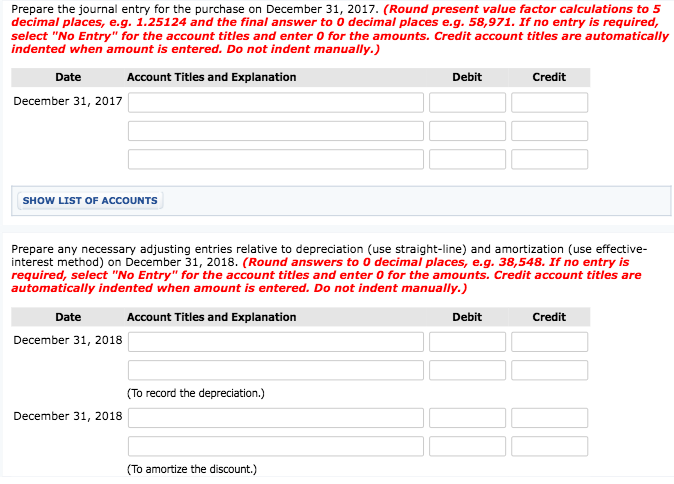Click first debit field of depreciation entry
This screenshot has height=484, width=674.
[x=467, y=342]
